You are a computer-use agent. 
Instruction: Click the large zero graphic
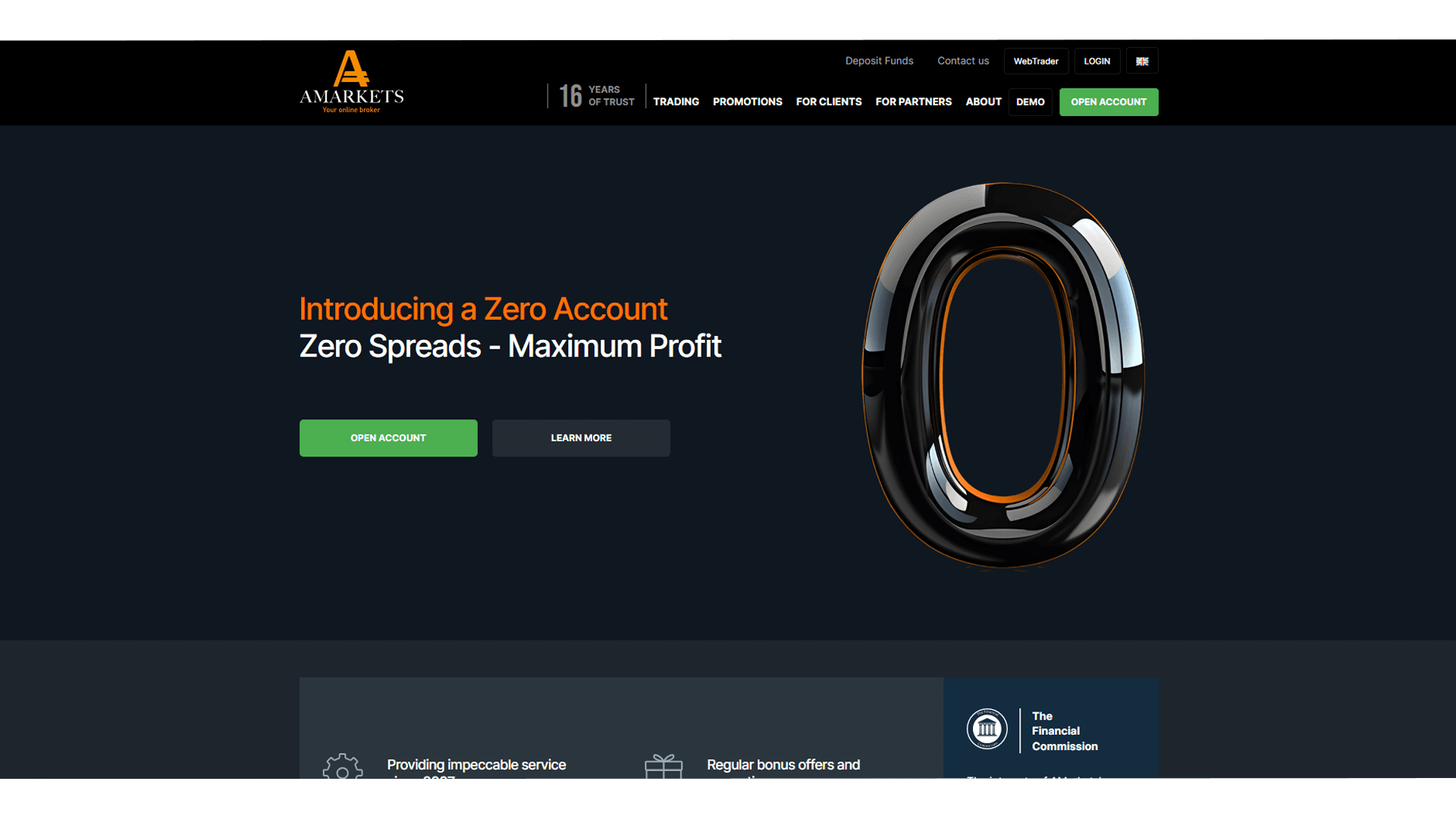click(1003, 375)
